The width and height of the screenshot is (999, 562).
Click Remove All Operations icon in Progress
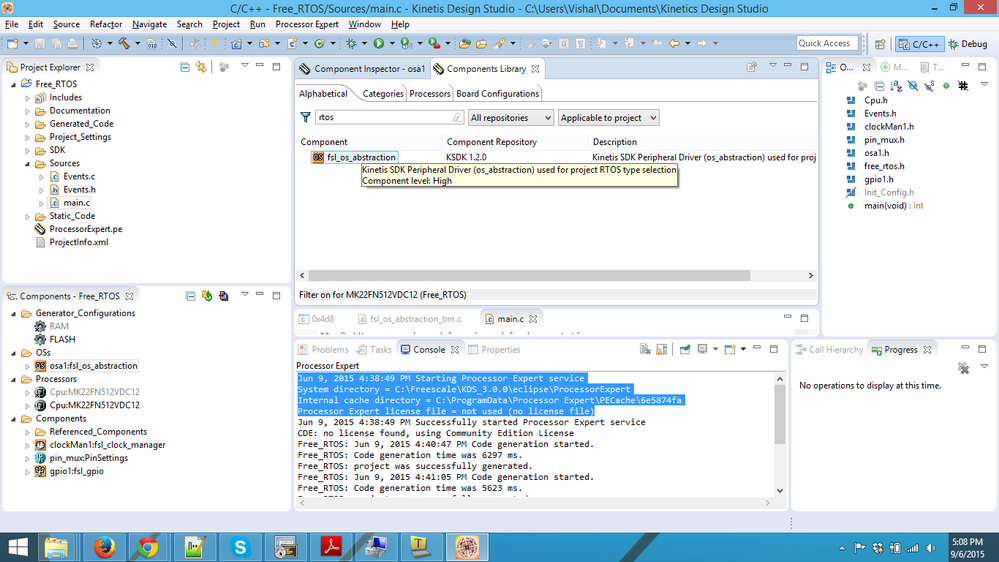pyautogui.click(x=963, y=368)
